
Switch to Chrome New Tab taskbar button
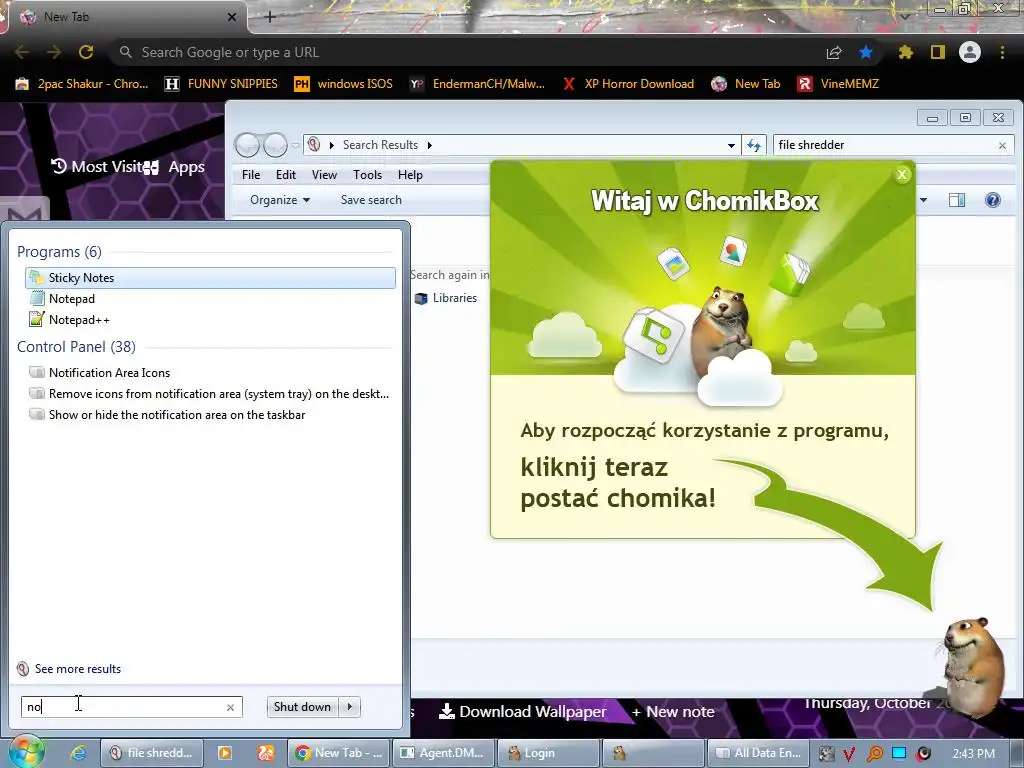pyautogui.click(x=339, y=753)
